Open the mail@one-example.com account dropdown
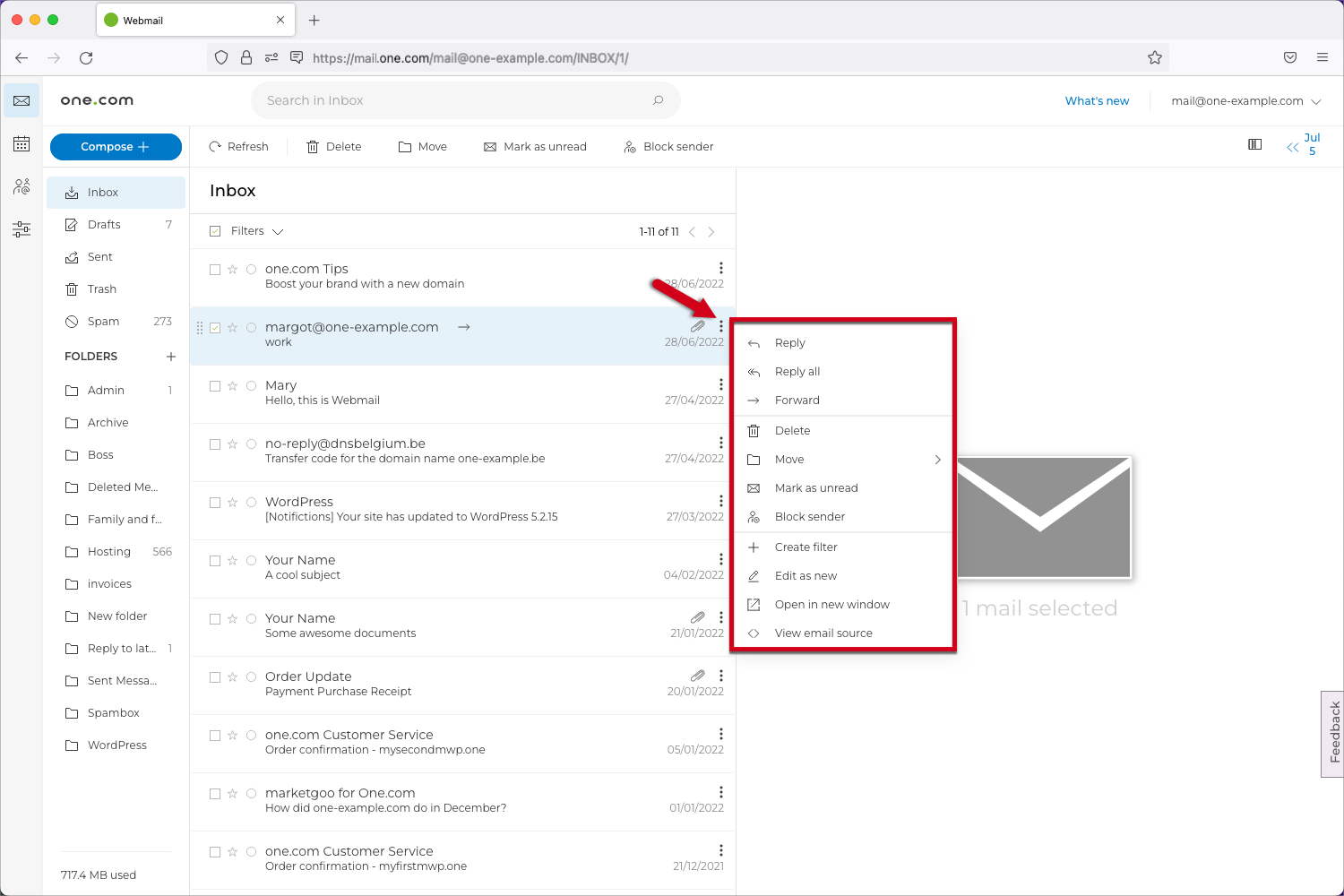 click(x=1245, y=100)
